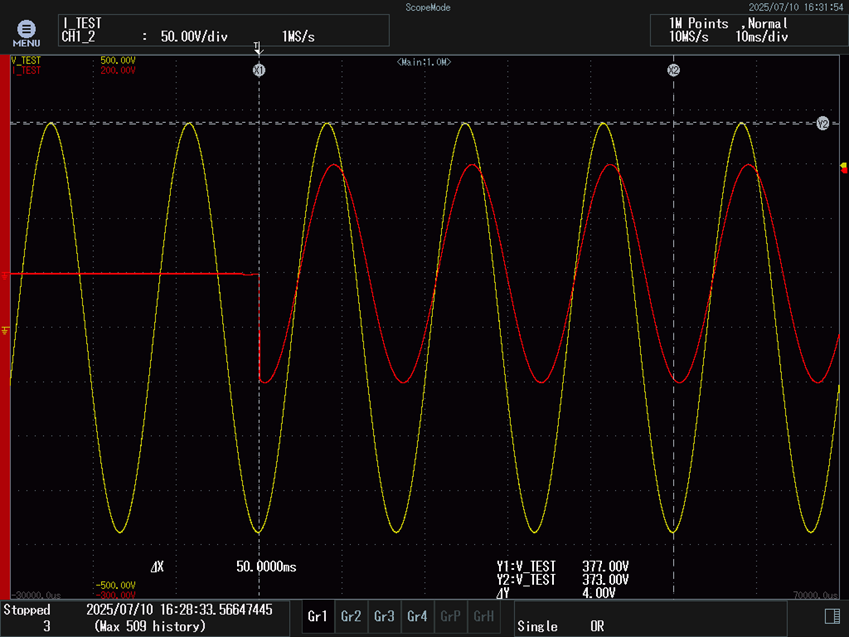The height and width of the screenshot is (637, 849).
Task: Open the side panel icon at bottom right
Action: tap(830, 615)
